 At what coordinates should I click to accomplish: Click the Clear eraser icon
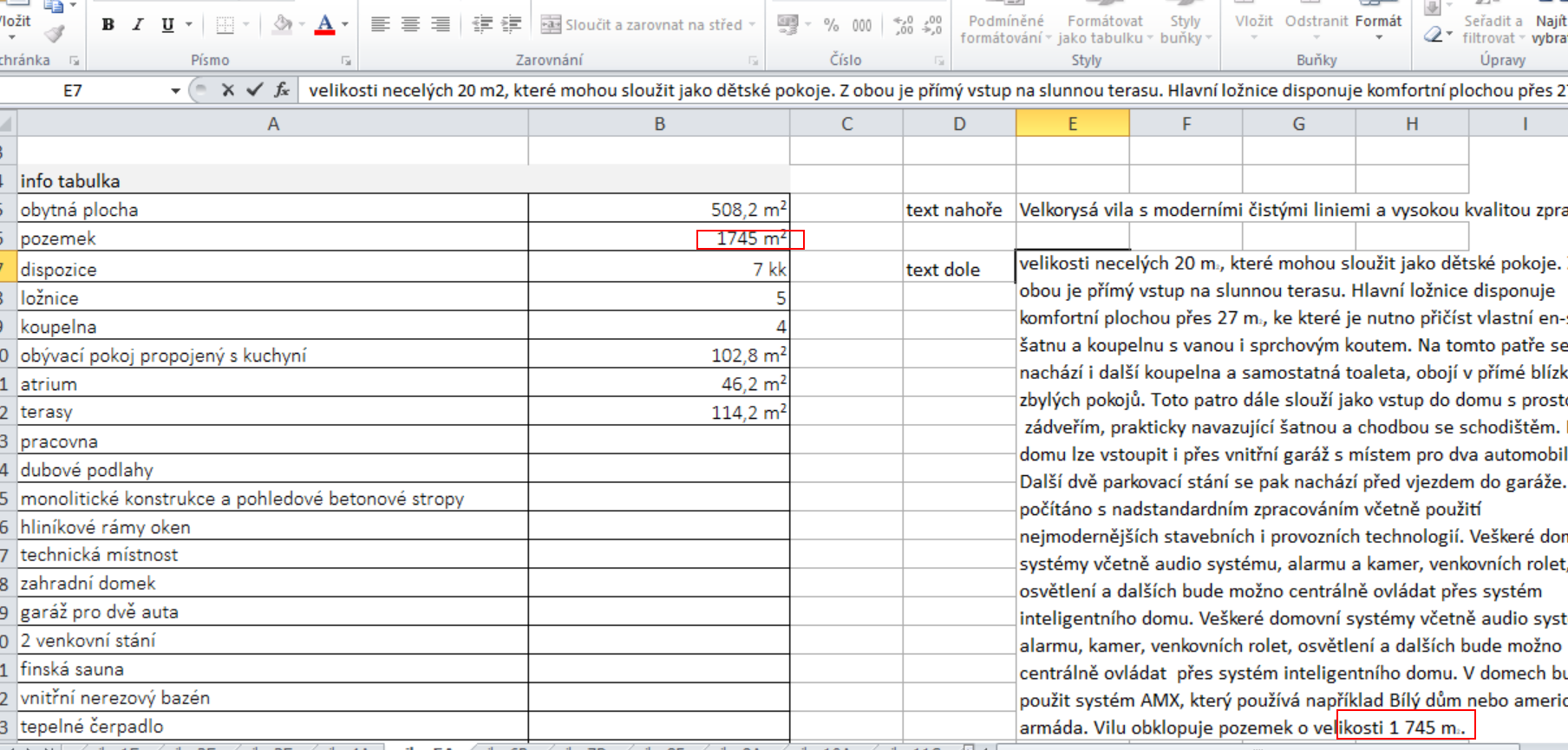[x=1433, y=35]
